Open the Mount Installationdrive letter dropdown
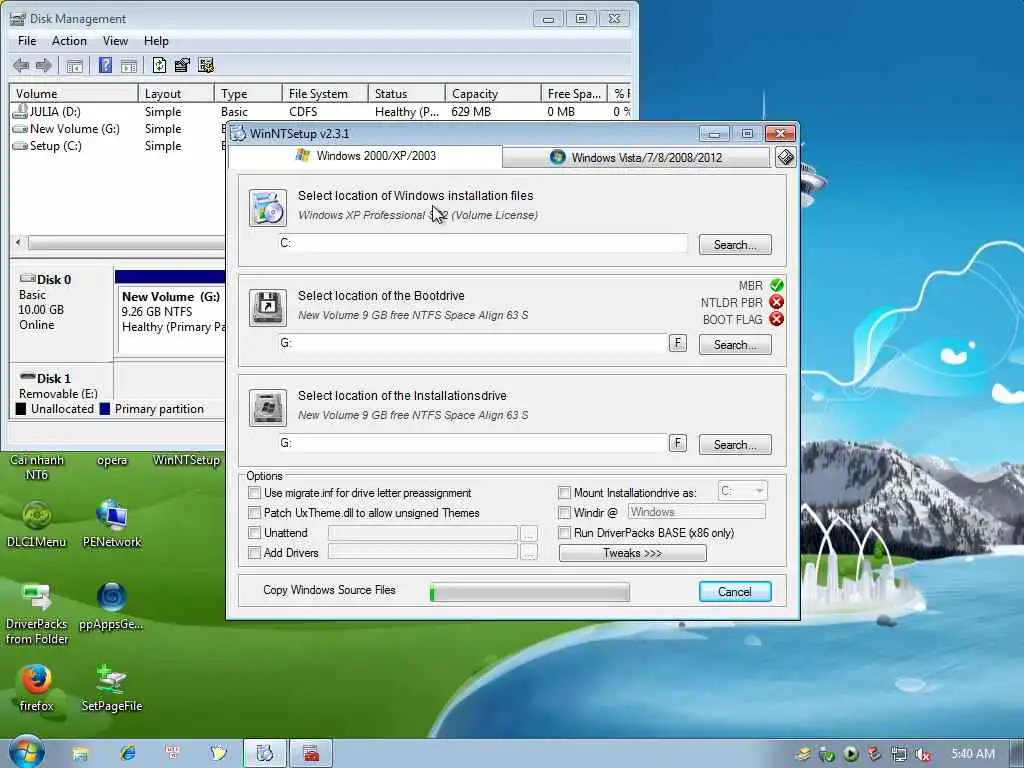The image size is (1024, 768). (742, 490)
